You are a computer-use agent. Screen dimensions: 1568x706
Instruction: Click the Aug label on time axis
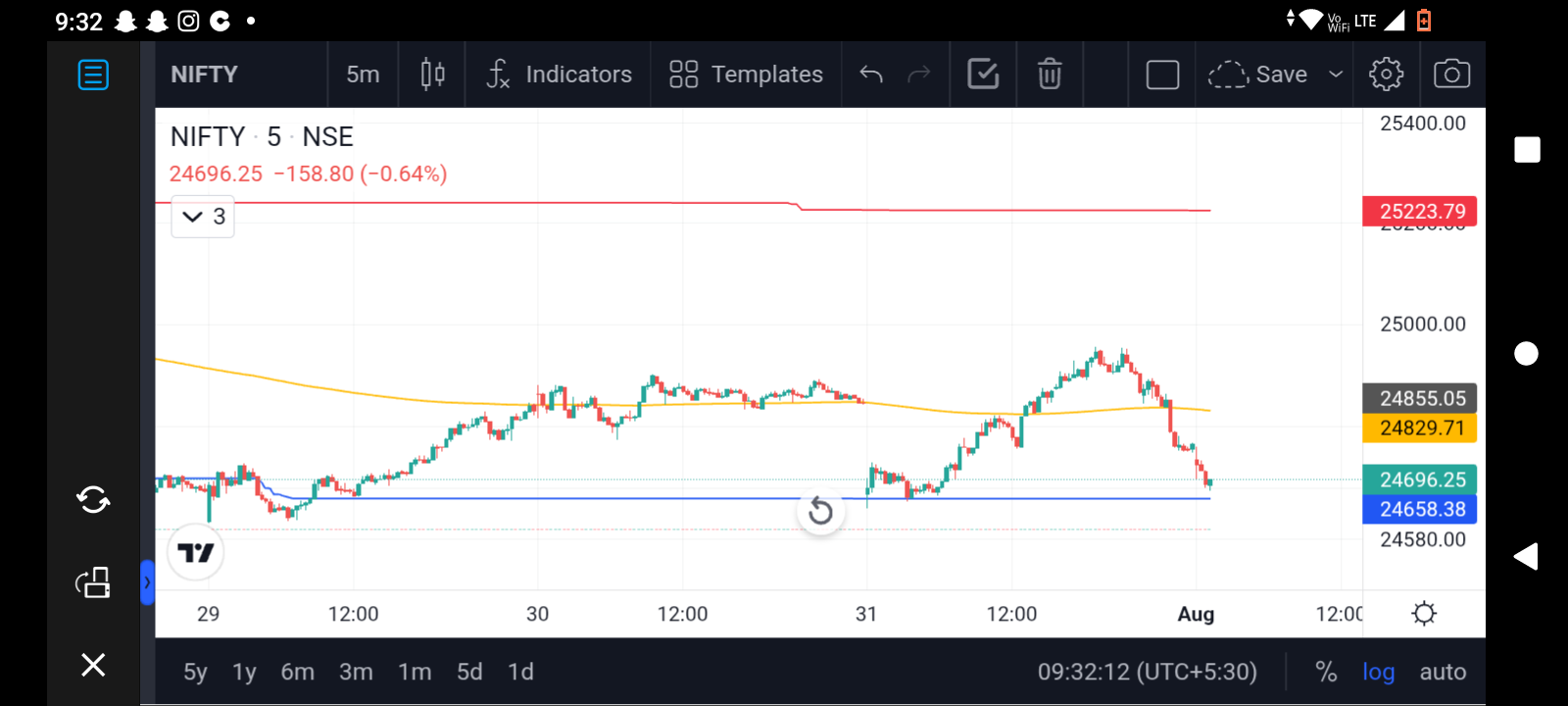point(1196,614)
